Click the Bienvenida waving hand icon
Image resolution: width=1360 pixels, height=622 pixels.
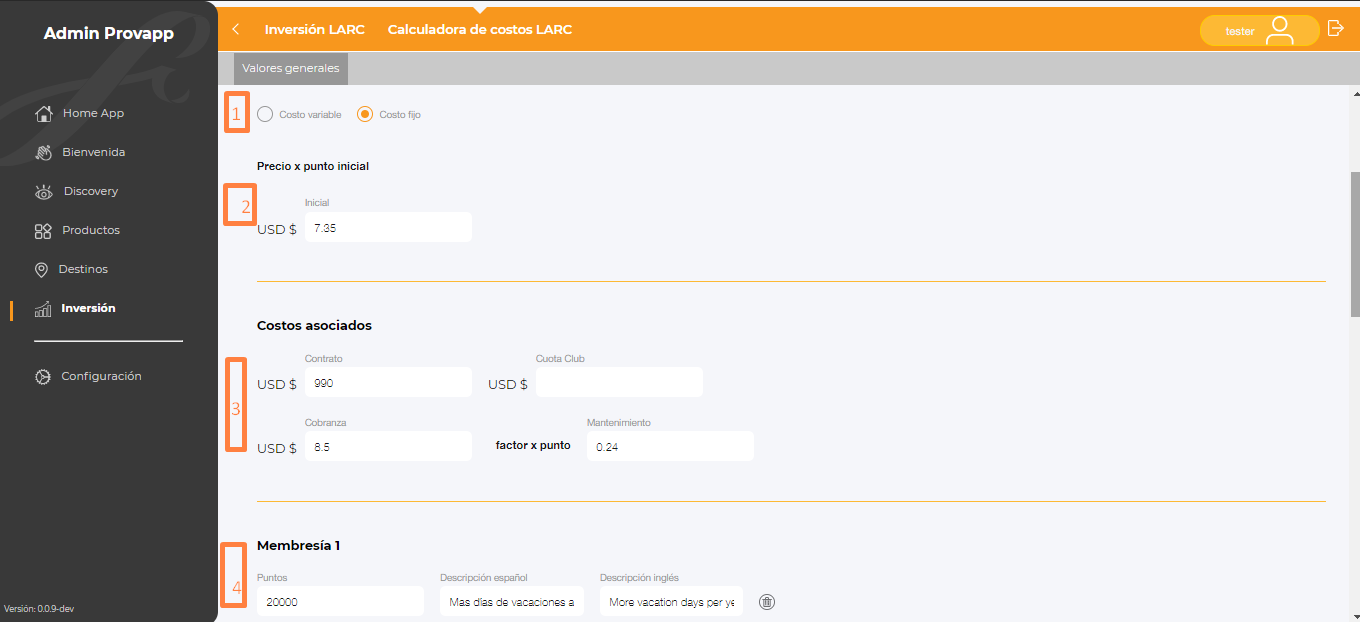coord(43,152)
